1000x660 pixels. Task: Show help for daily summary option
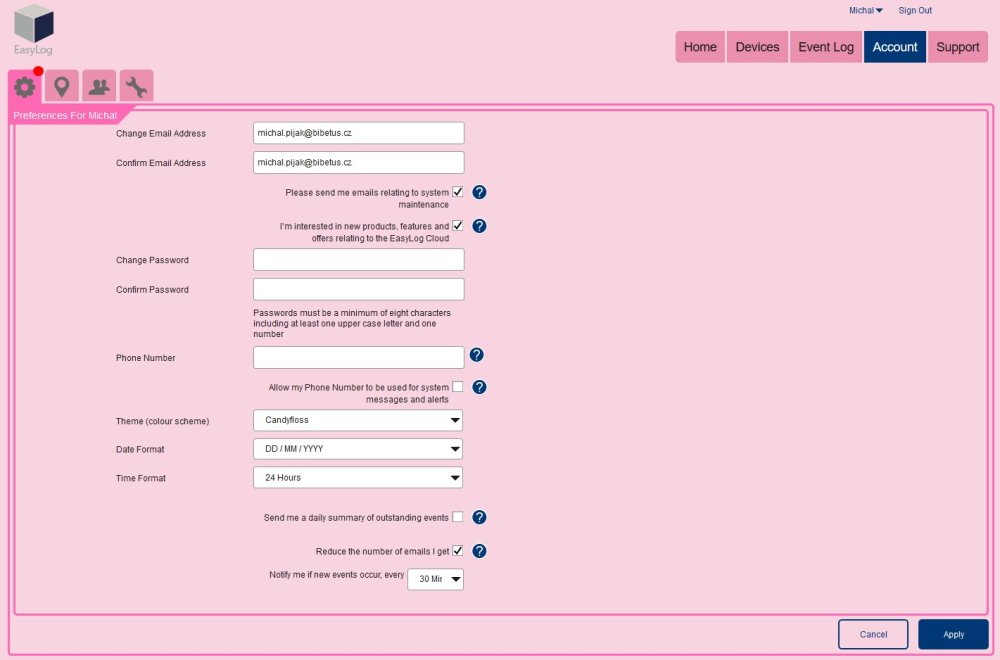479,517
